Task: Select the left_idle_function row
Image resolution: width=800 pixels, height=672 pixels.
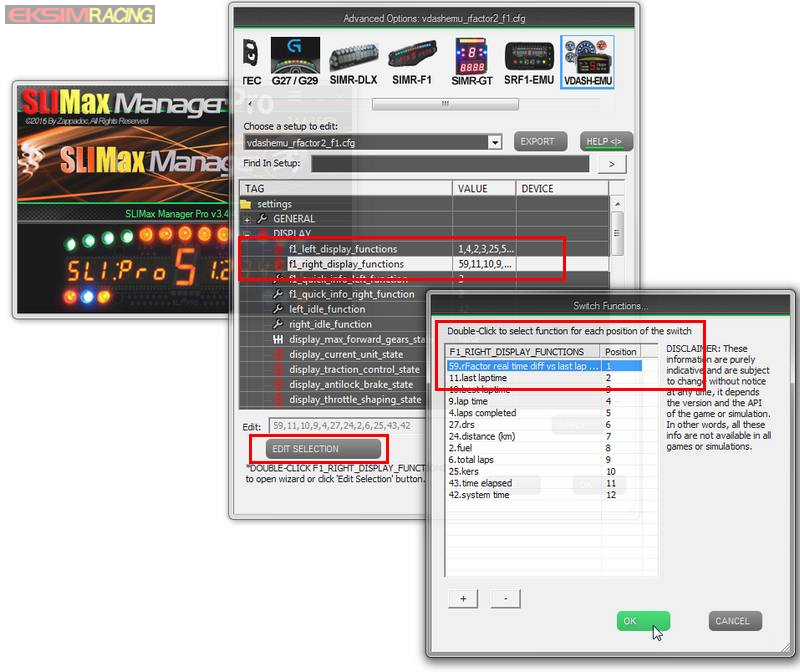Action: tap(334, 309)
